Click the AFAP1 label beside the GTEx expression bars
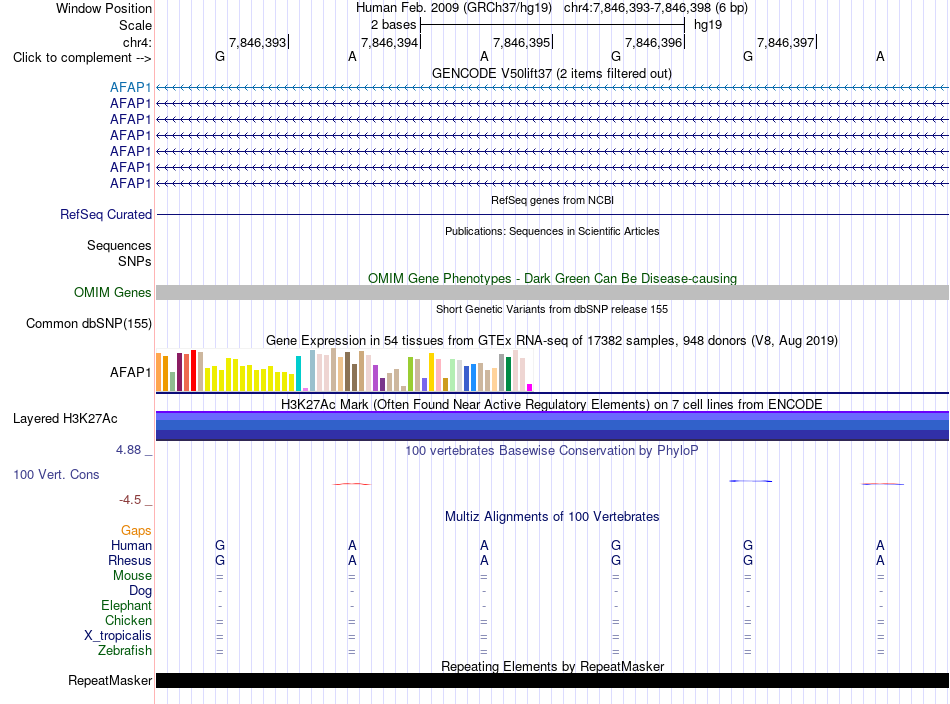The image size is (950, 704). (130, 372)
